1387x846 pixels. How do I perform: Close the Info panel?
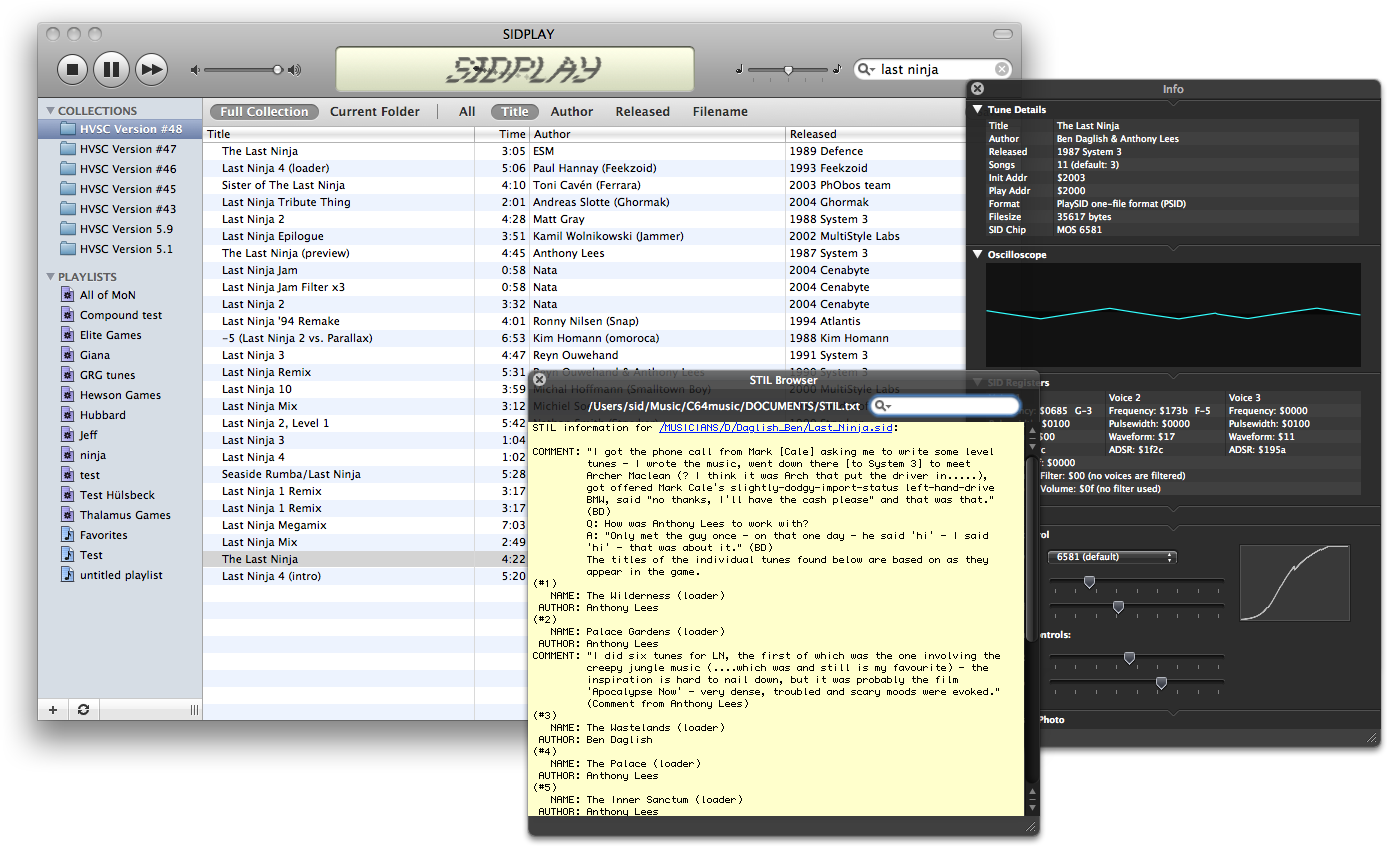tap(978, 89)
